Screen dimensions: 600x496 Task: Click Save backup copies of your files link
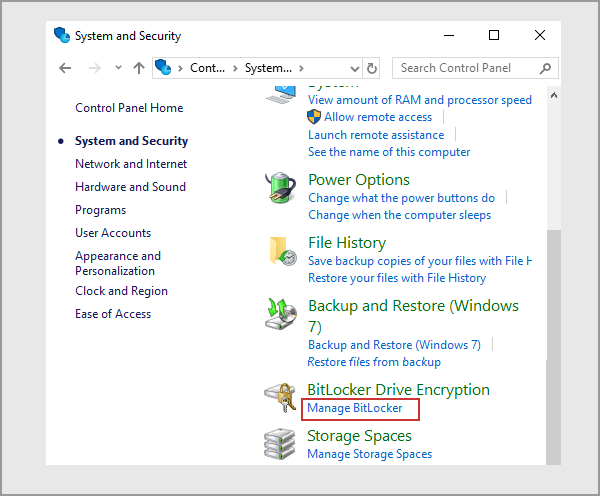[x=420, y=261]
